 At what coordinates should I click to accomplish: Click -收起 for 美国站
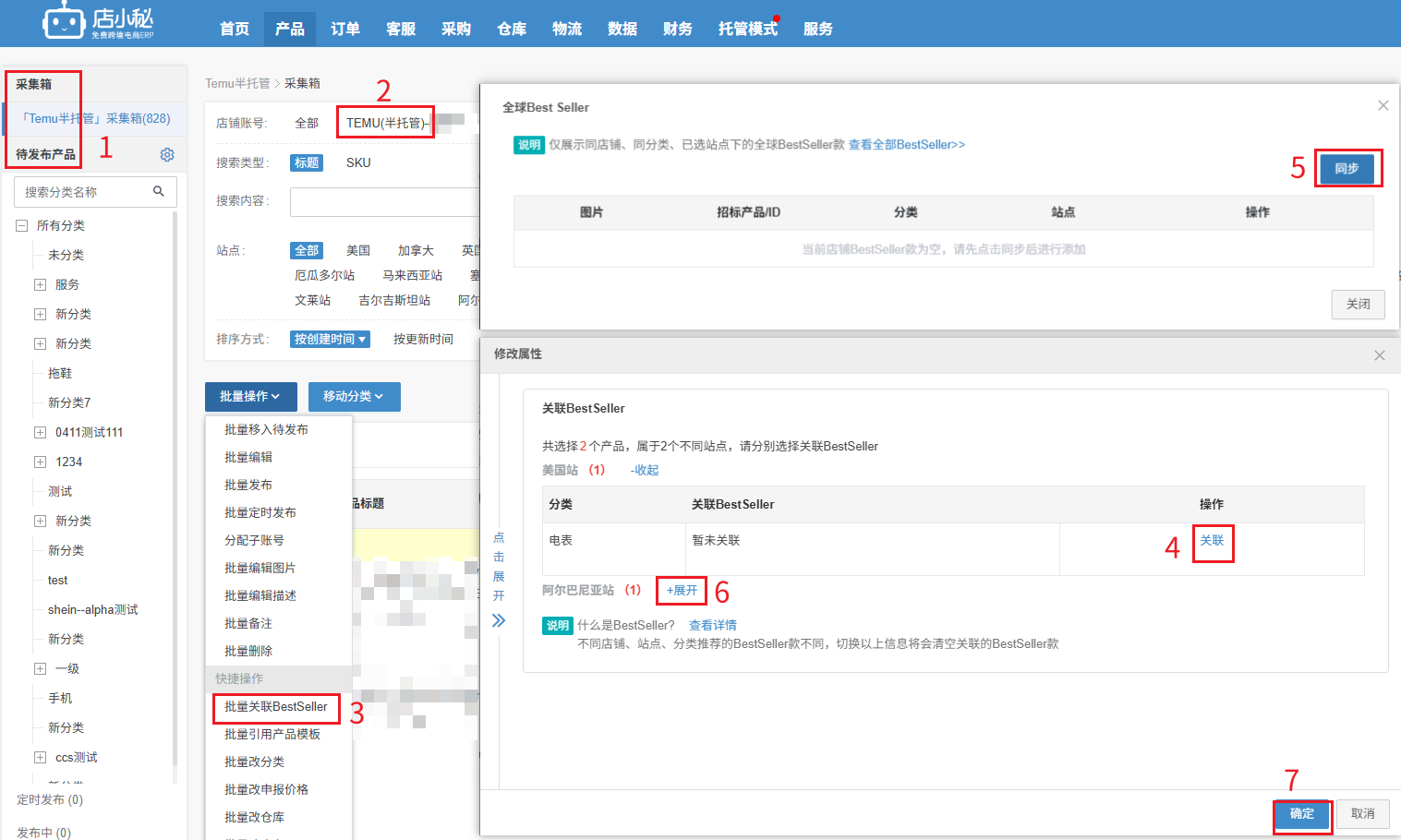(x=645, y=470)
